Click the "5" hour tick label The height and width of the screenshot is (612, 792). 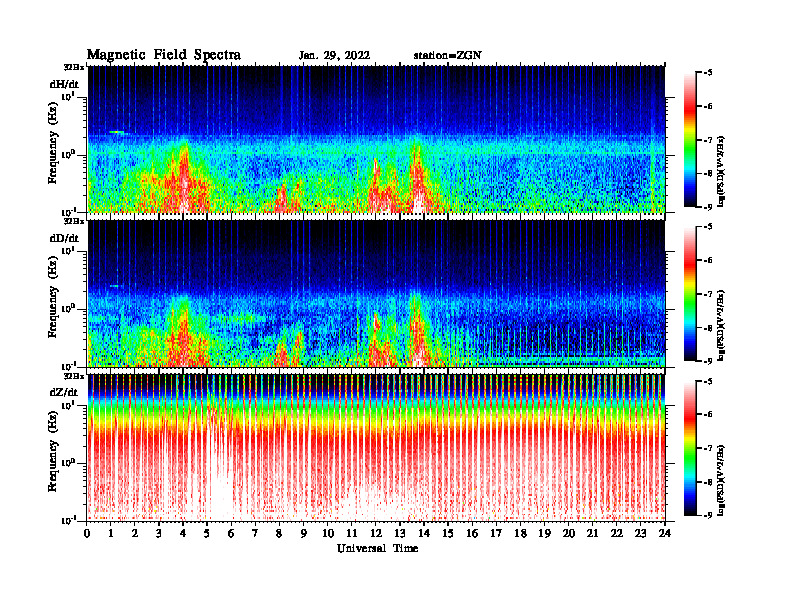click(x=207, y=534)
